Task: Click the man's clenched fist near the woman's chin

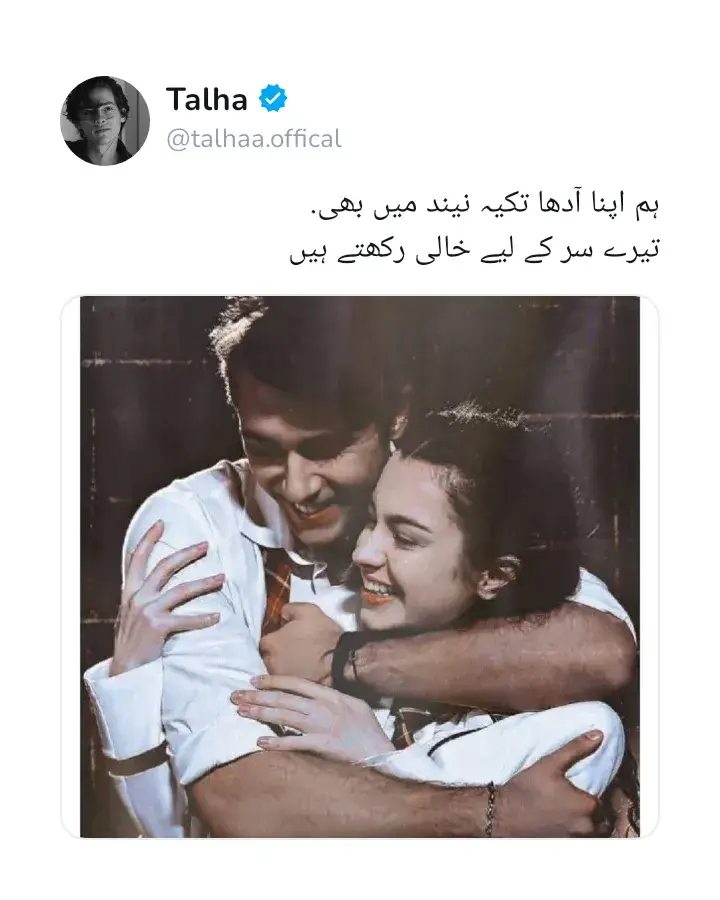Action: [x=299, y=643]
